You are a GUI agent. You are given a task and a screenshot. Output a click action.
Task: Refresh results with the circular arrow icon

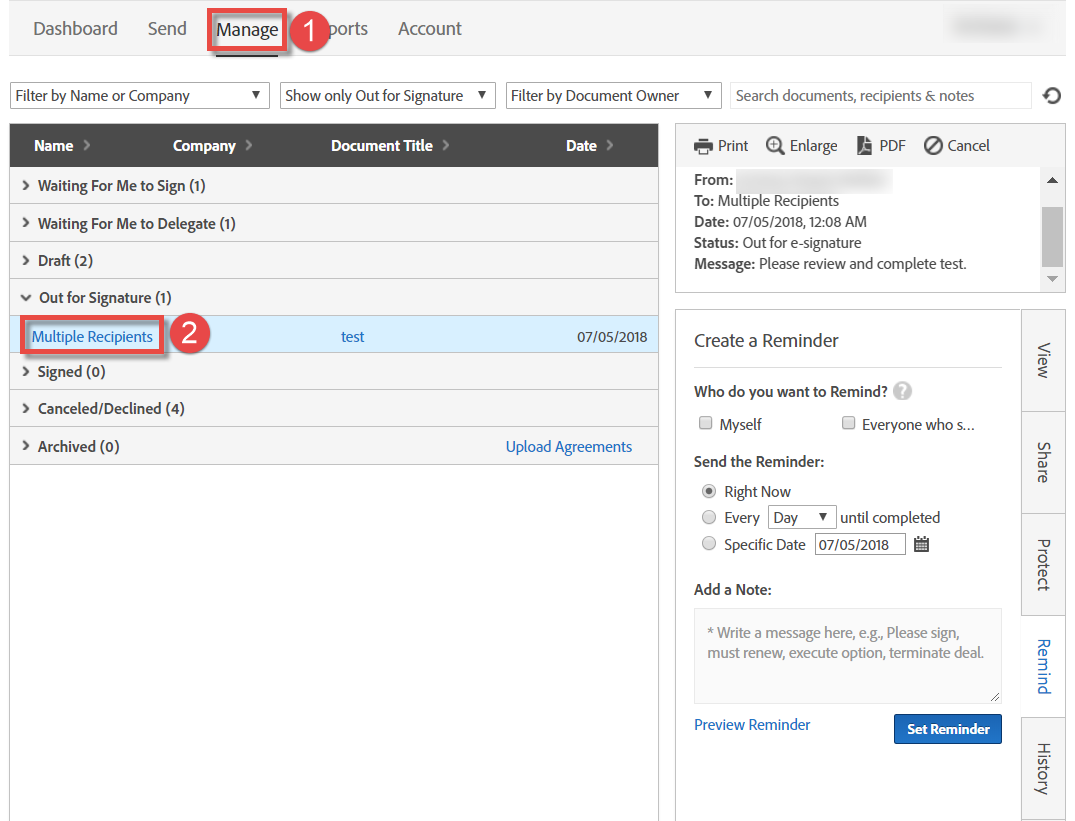(1051, 95)
